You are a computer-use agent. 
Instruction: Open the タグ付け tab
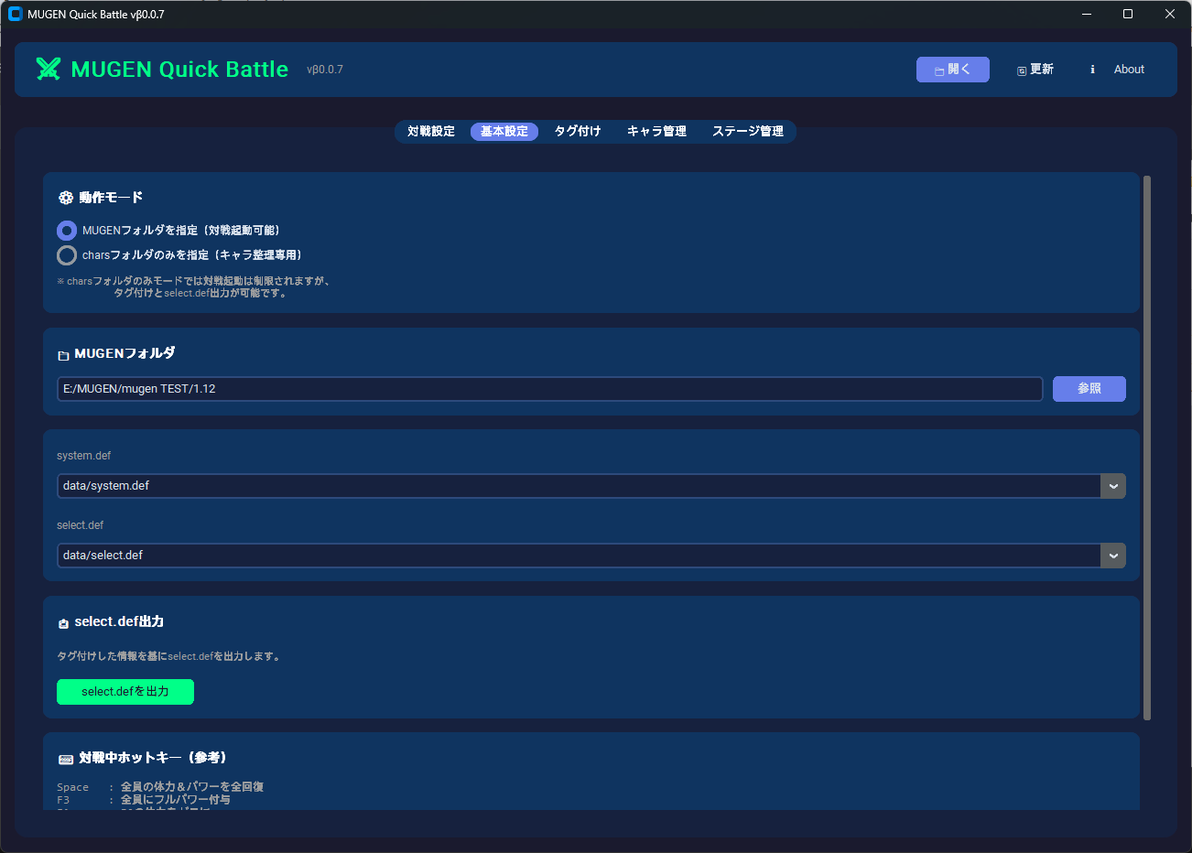point(578,132)
